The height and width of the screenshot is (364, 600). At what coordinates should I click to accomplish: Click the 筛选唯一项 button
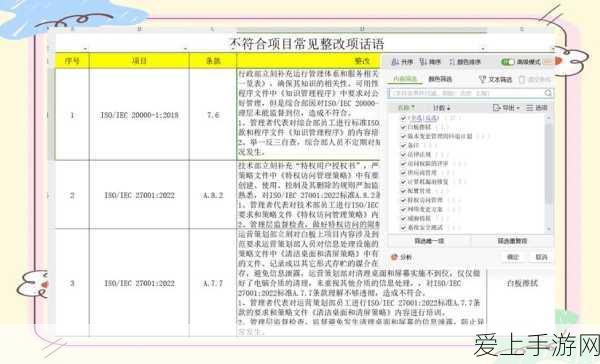point(429,241)
